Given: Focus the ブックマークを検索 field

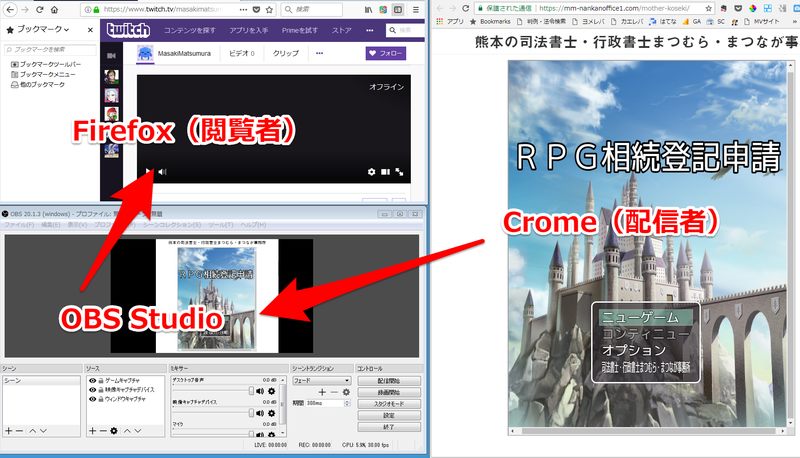Looking at the screenshot, I should (50, 49).
